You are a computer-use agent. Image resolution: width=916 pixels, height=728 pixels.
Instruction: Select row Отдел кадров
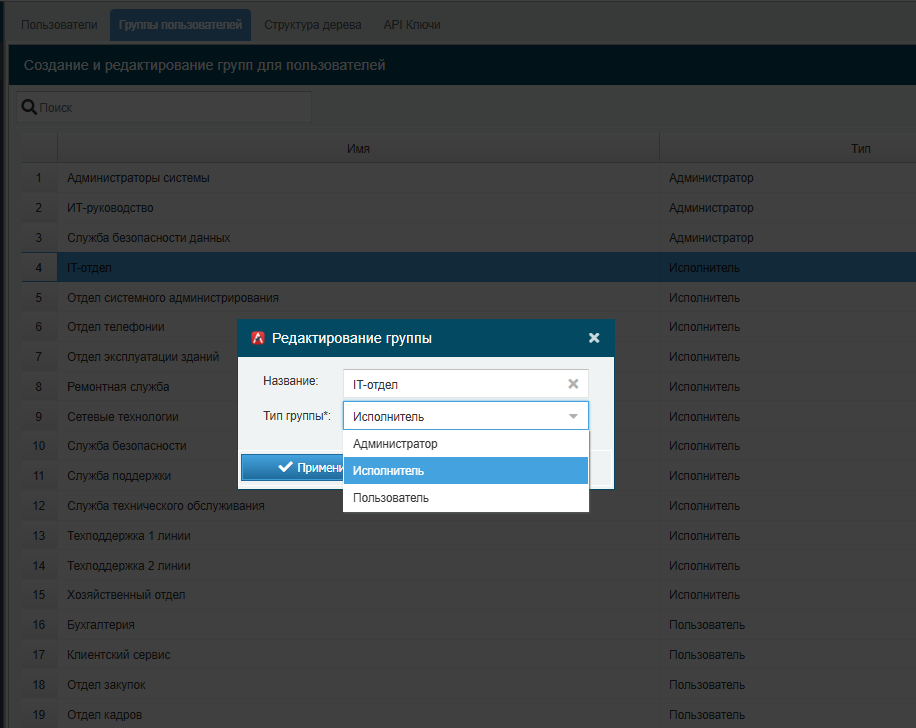click(x=469, y=714)
